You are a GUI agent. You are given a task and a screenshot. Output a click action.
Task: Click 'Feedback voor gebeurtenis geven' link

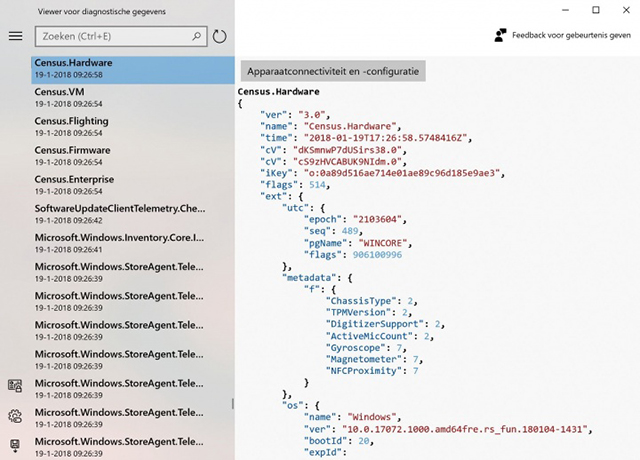570,35
